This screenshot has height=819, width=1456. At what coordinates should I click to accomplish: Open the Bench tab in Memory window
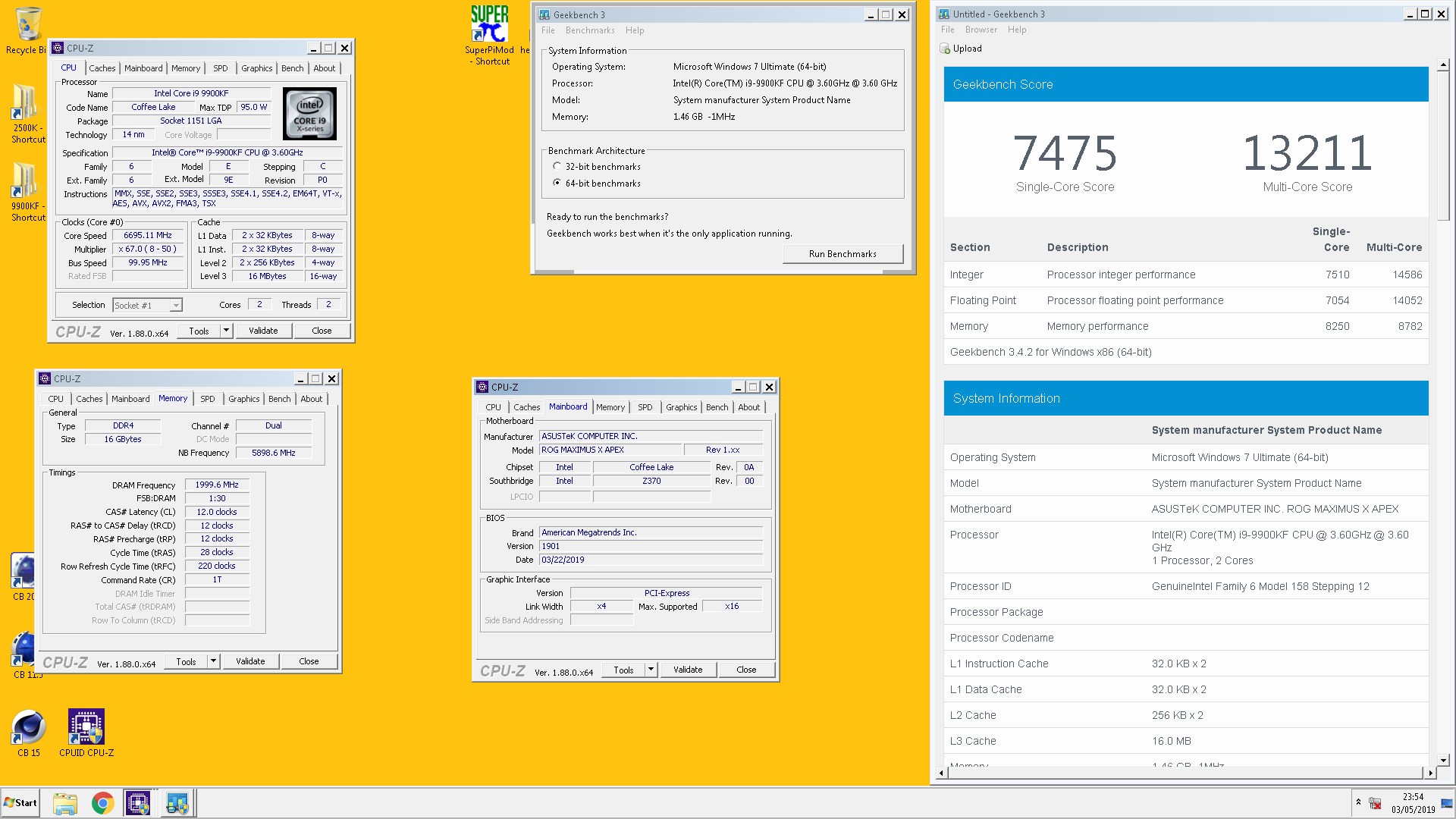point(279,399)
